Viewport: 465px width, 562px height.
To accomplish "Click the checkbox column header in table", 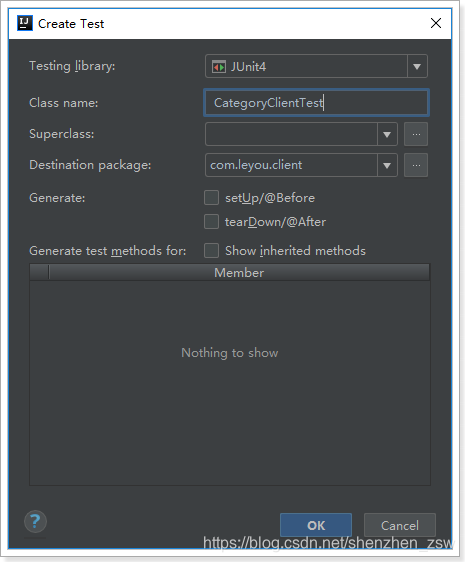I will pos(39,272).
